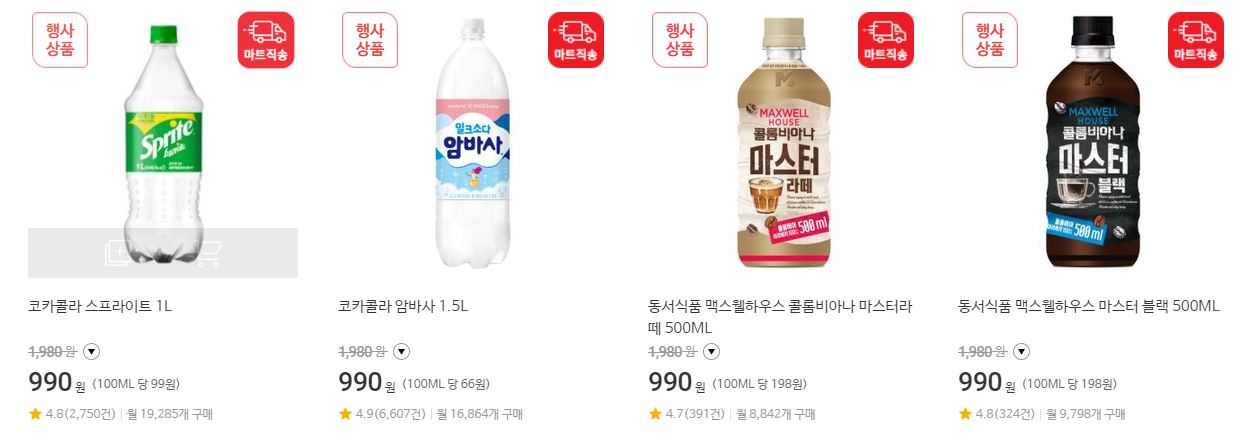Open 동서식품 맥스웰하우스 마스터 블랙 500ML link

(1089, 306)
